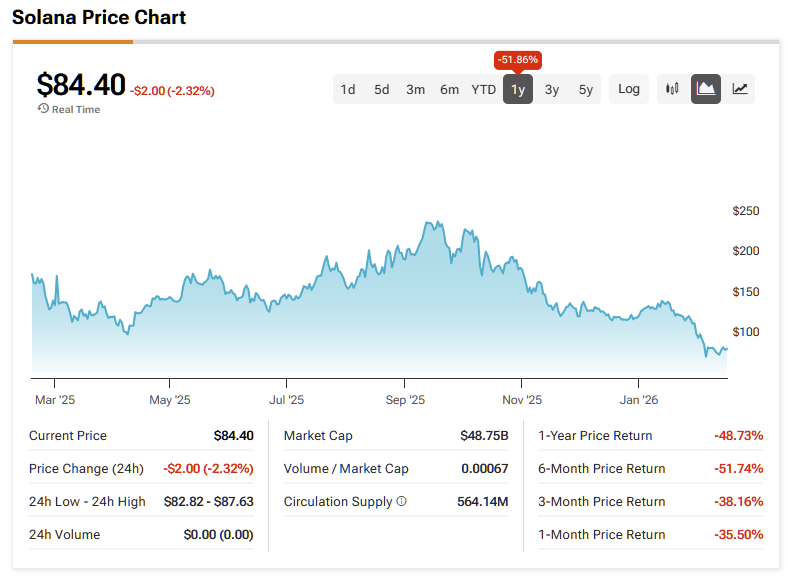The width and height of the screenshot is (788, 577).
Task: Click the $84.40 current price heading
Action: click(x=81, y=85)
